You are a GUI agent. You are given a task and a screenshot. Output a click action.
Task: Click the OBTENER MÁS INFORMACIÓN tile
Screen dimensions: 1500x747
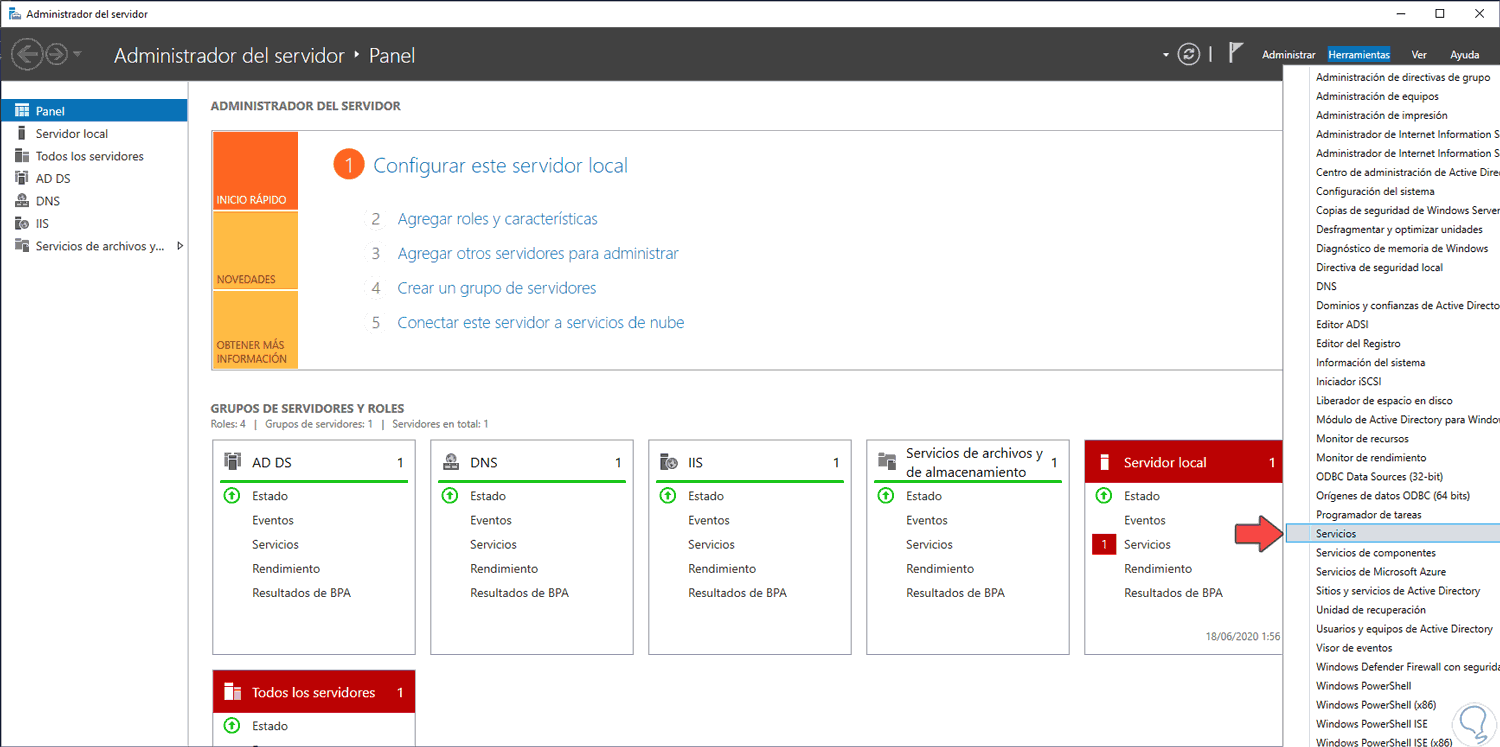255,330
